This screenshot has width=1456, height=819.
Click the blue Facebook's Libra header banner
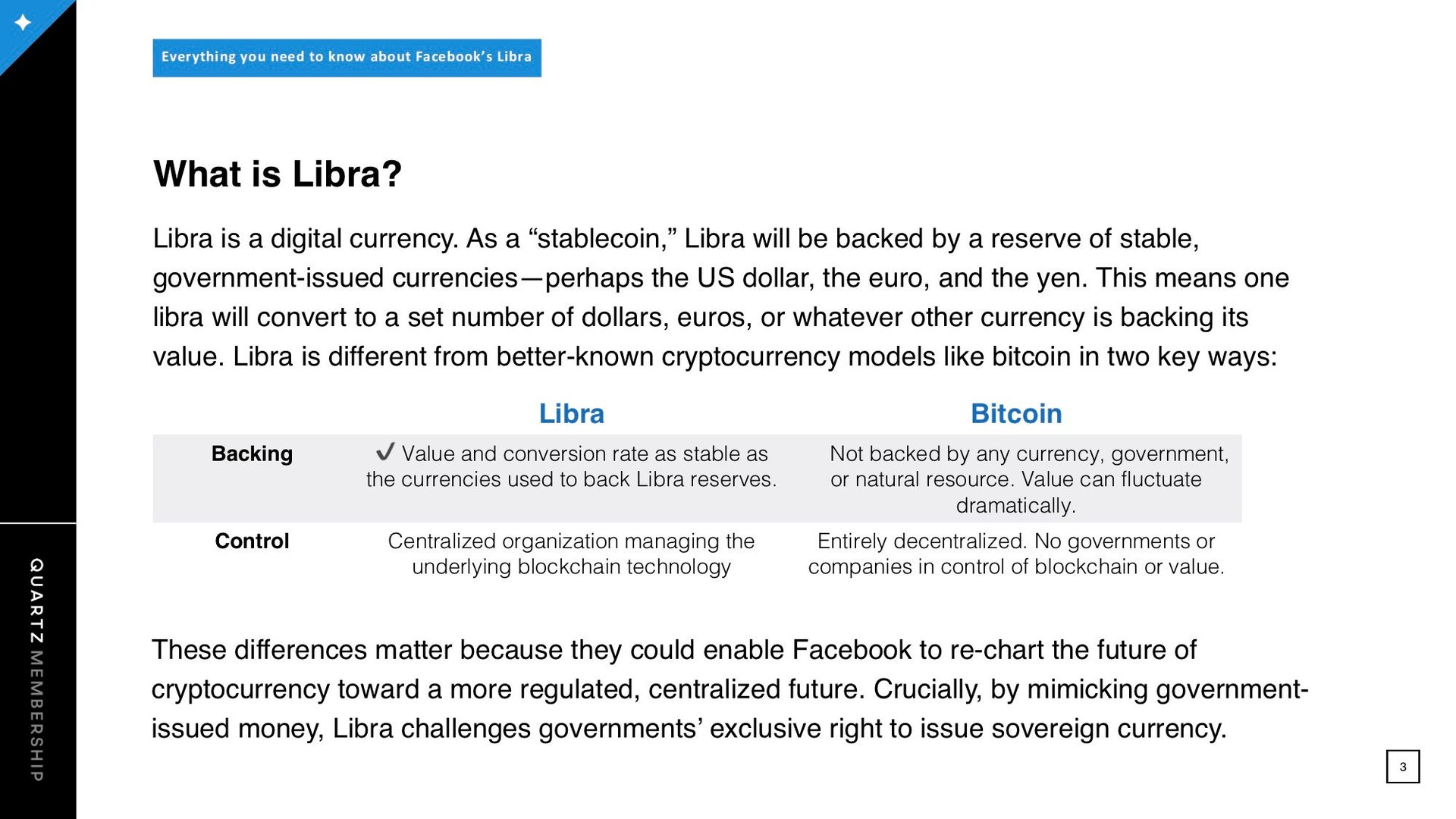click(x=347, y=58)
